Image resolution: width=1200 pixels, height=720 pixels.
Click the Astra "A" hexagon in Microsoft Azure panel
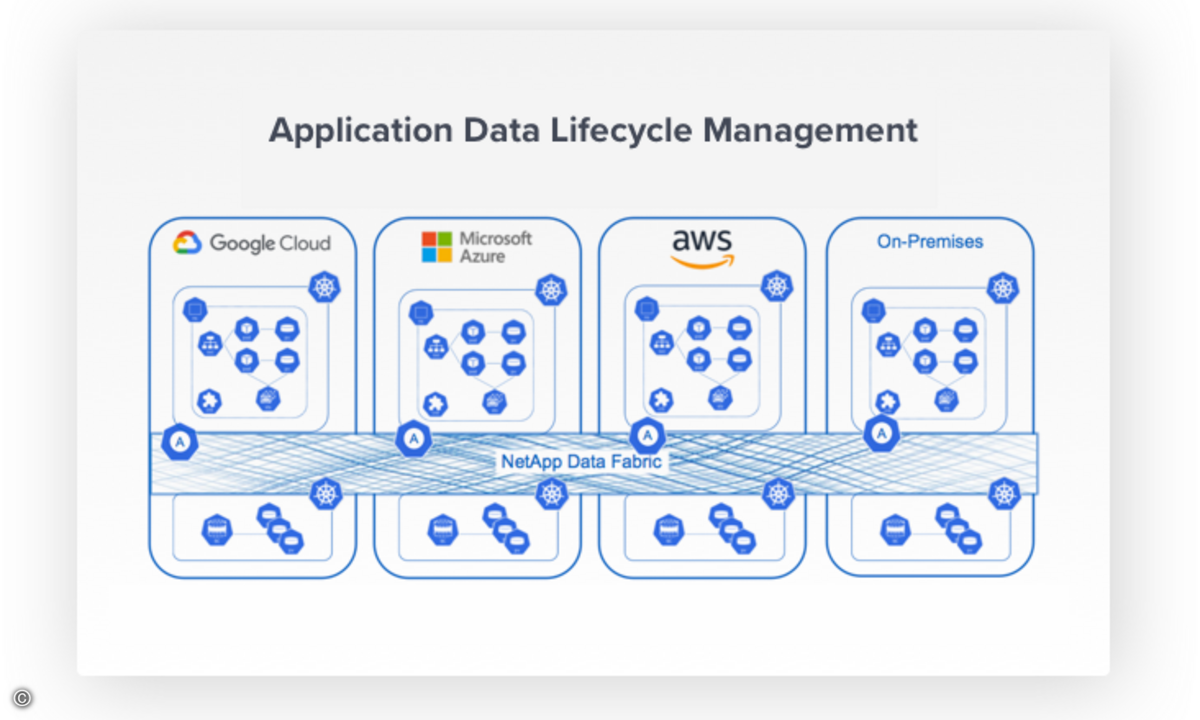(413, 438)
